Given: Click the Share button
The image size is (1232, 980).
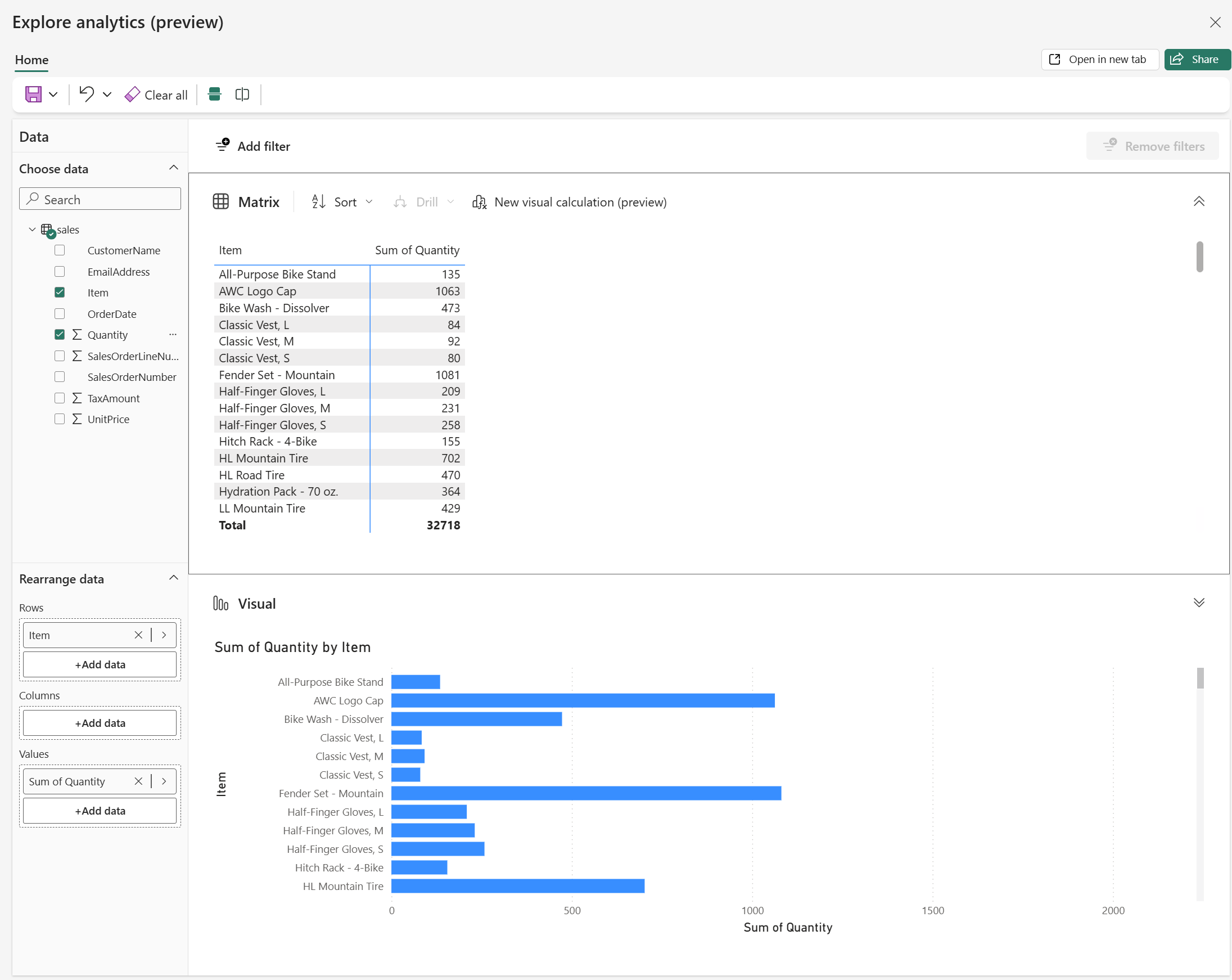Looking at the screenshot, I should [1195, 60].
